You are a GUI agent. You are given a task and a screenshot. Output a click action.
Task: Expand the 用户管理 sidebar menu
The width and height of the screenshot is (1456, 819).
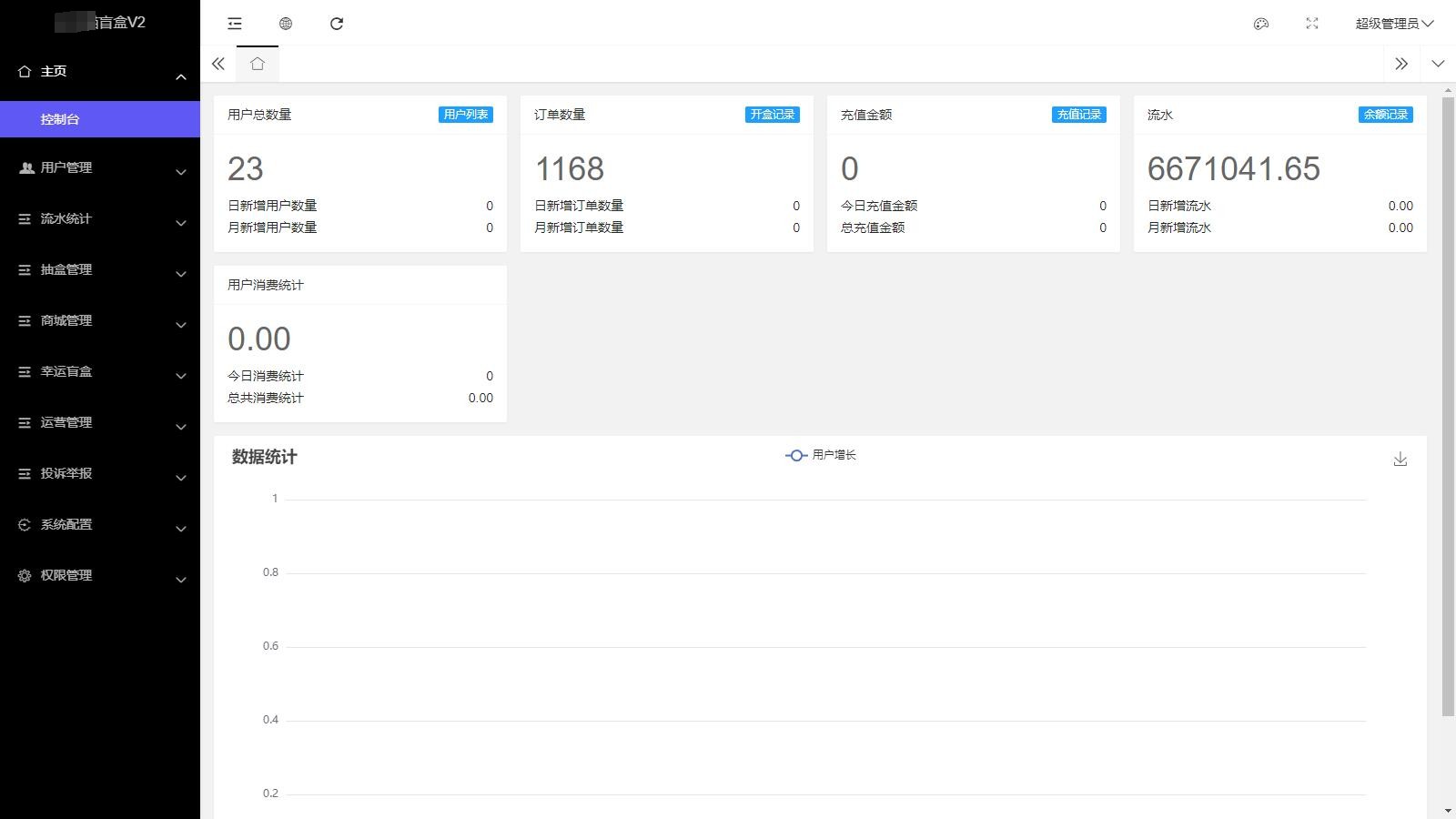pos(100,168)
